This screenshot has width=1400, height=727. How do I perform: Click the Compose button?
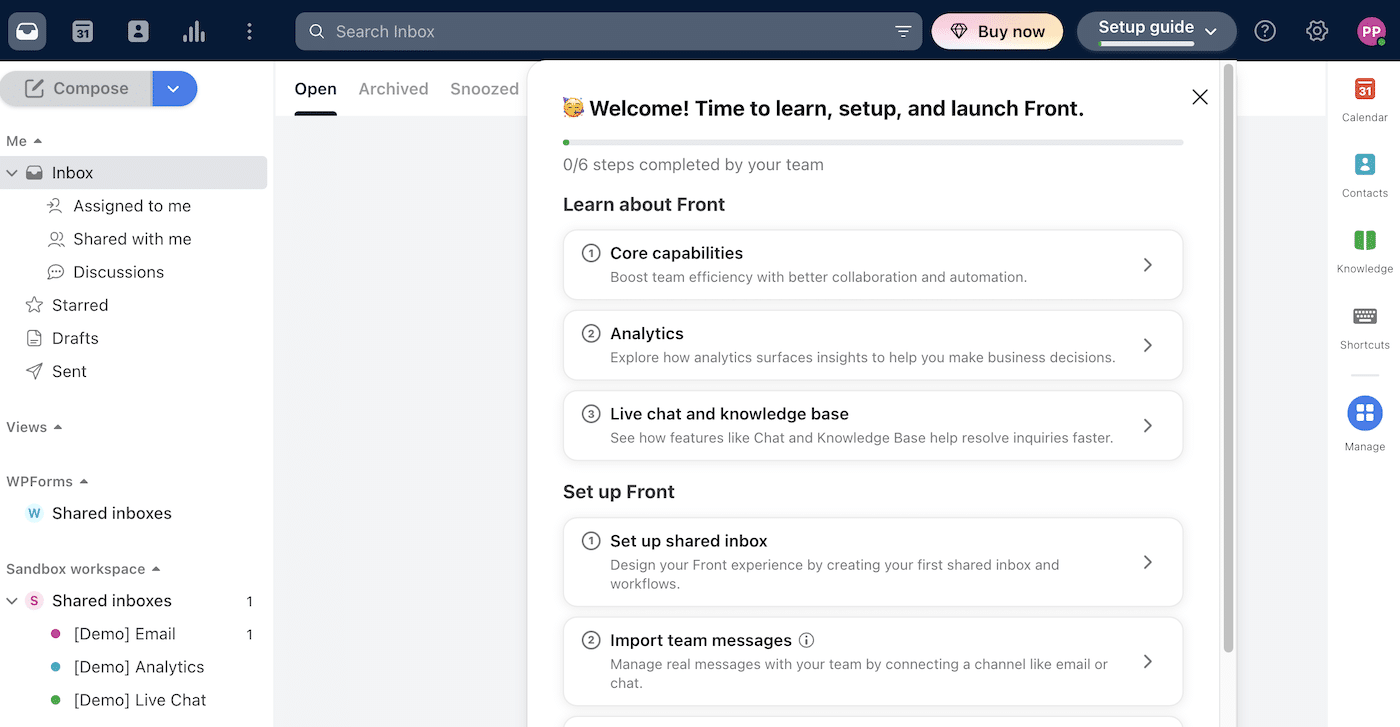coord(77,89)
